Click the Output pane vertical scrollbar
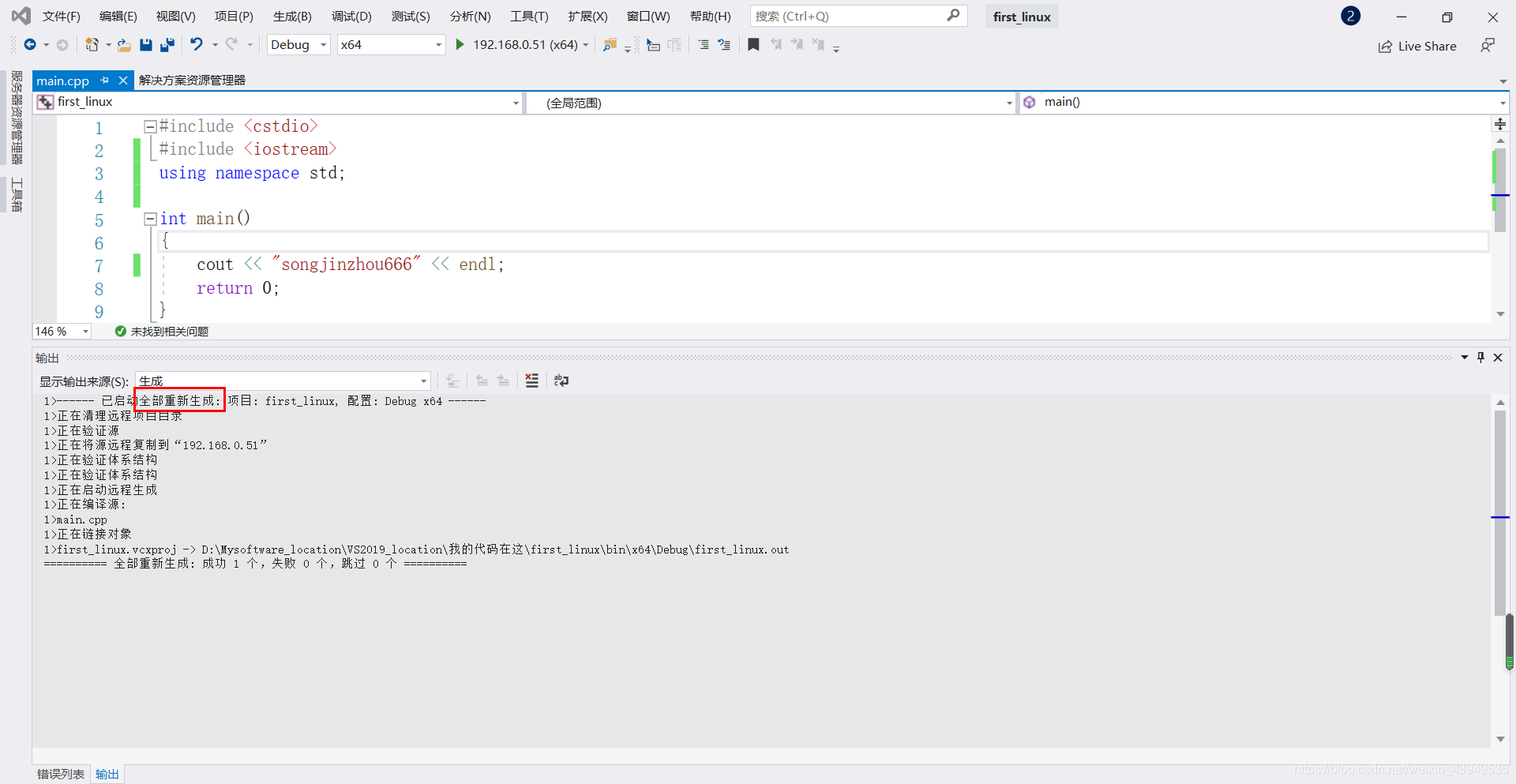 pyautogui.click(x=1500, y=513)
